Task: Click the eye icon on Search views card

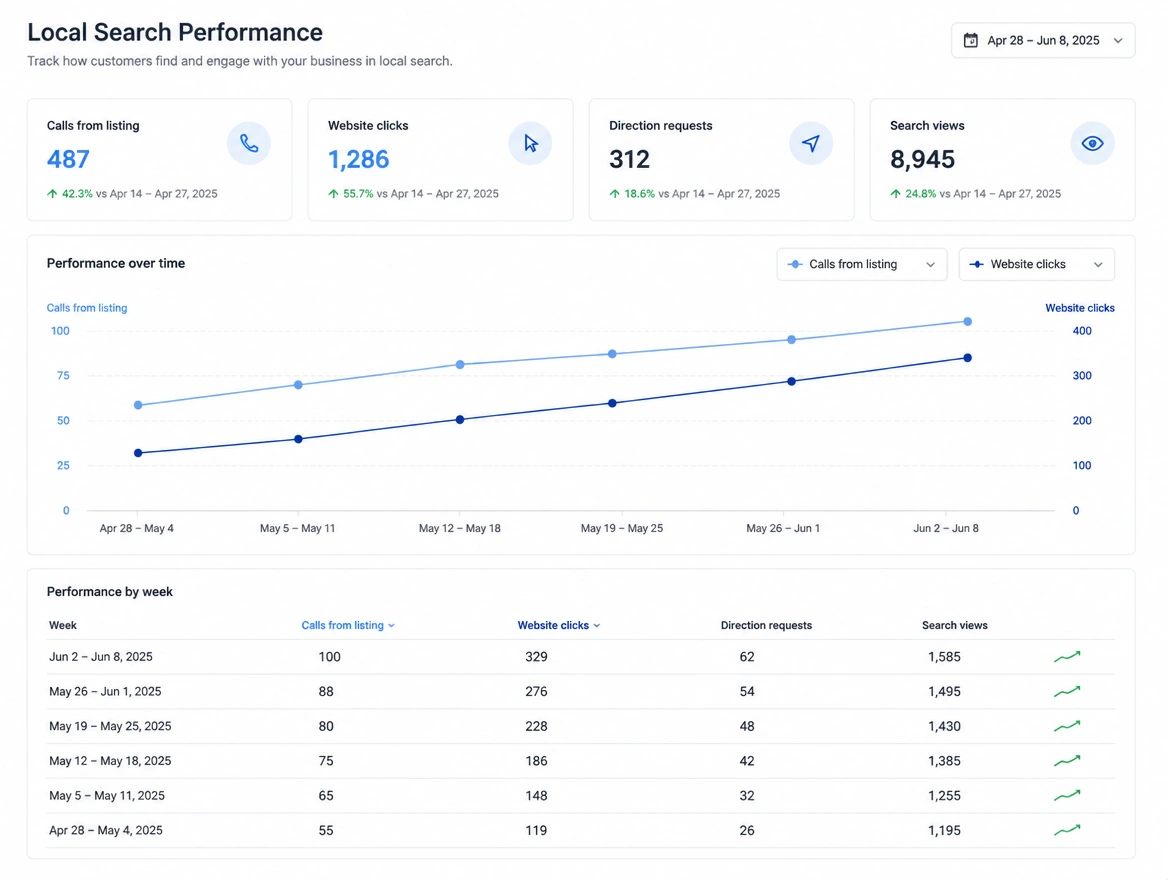Action: click(1092, 143)
